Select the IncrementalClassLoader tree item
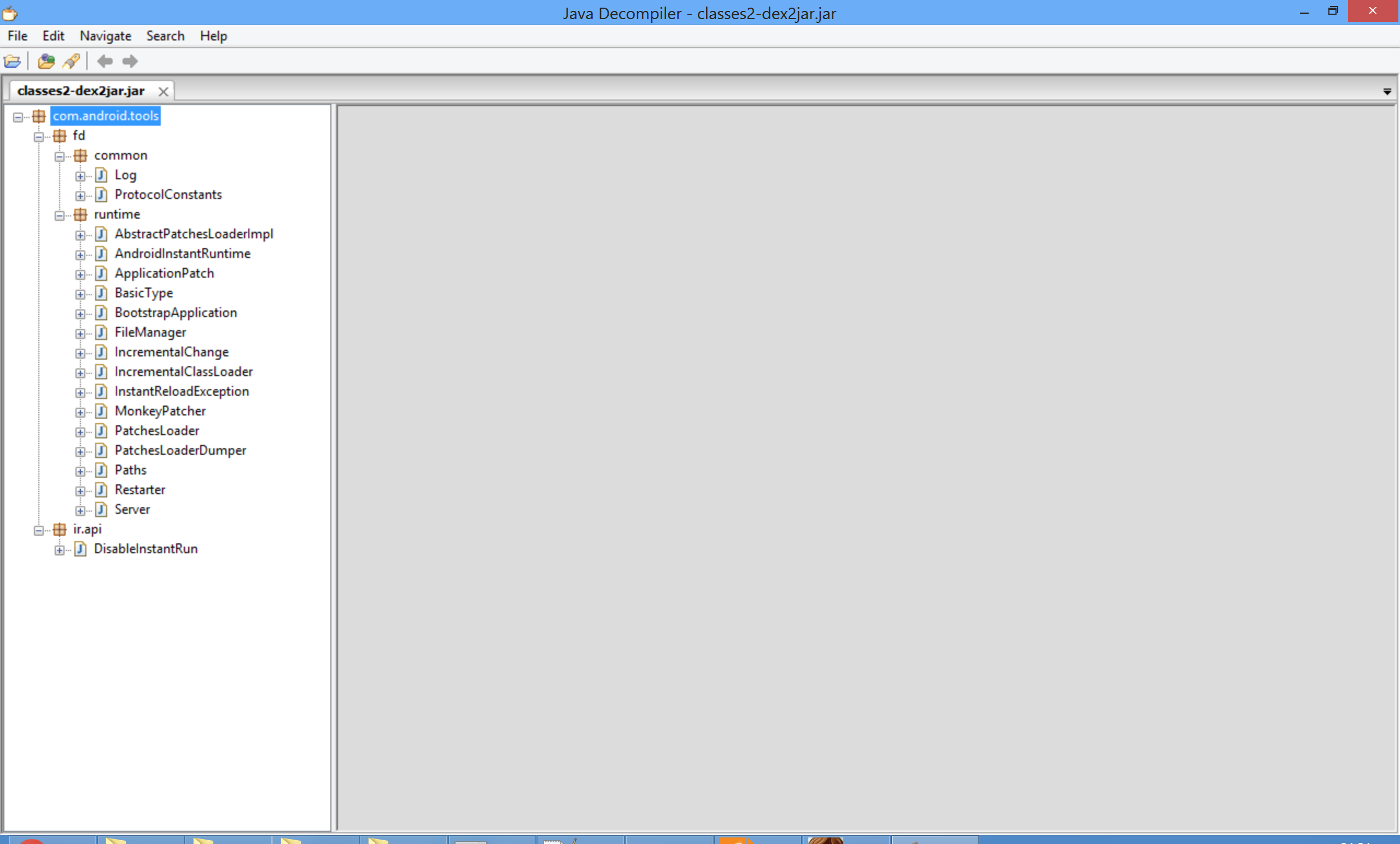The height and width of the screenshot is (844, 1400). tap(184, 372)
